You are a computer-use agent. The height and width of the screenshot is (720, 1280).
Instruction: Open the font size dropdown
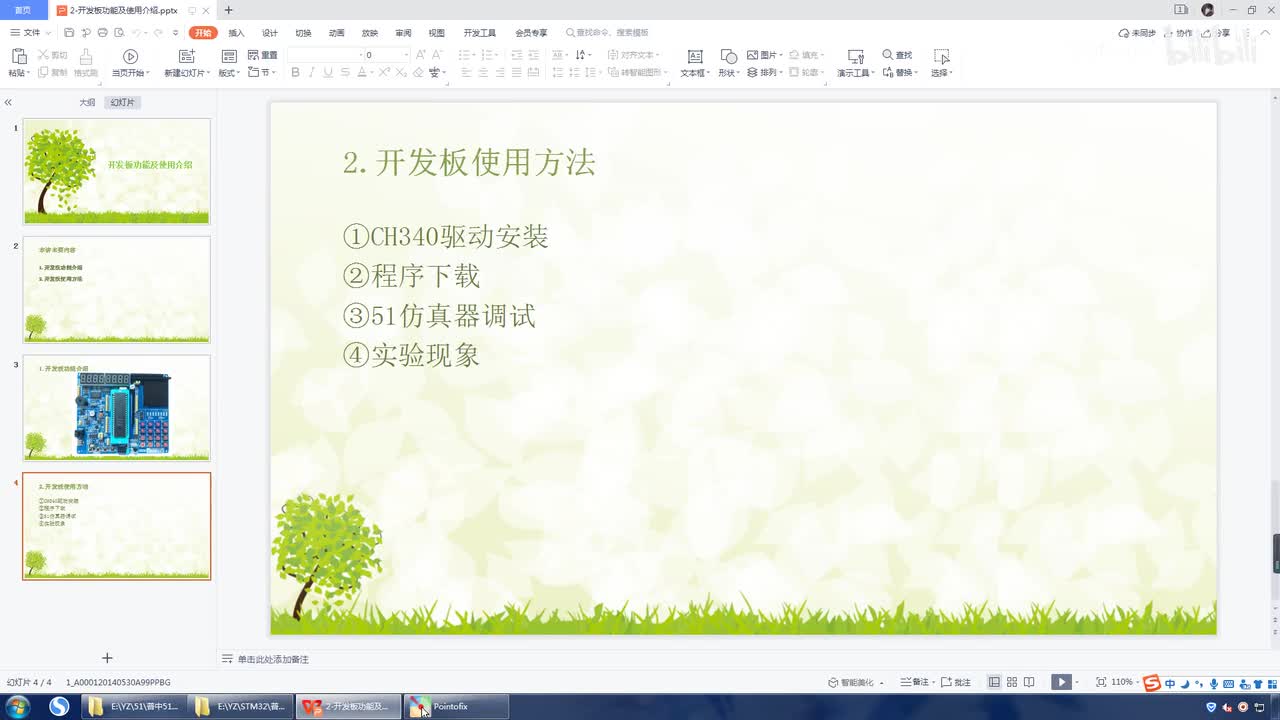pyautogui.click(x=406, y=55)
